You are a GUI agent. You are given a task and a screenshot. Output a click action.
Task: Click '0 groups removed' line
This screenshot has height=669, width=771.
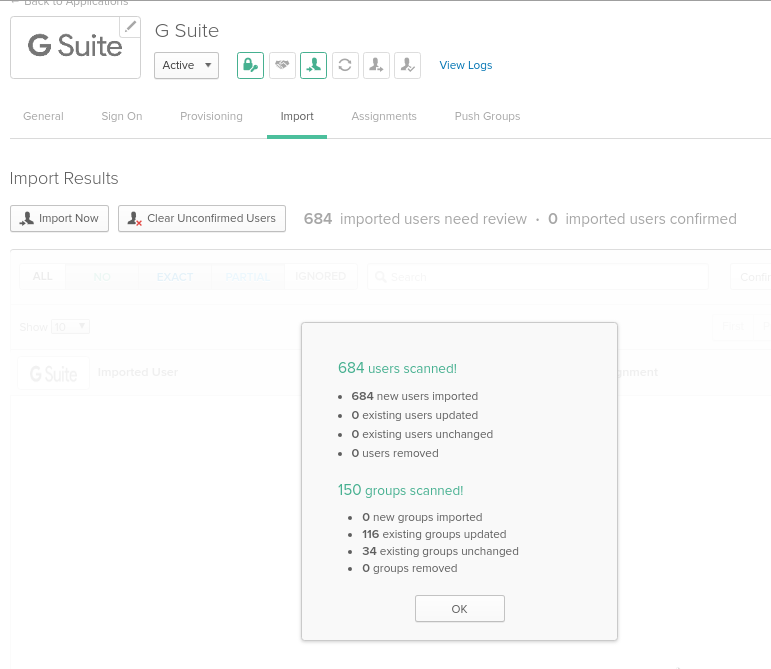pos(410,568)
